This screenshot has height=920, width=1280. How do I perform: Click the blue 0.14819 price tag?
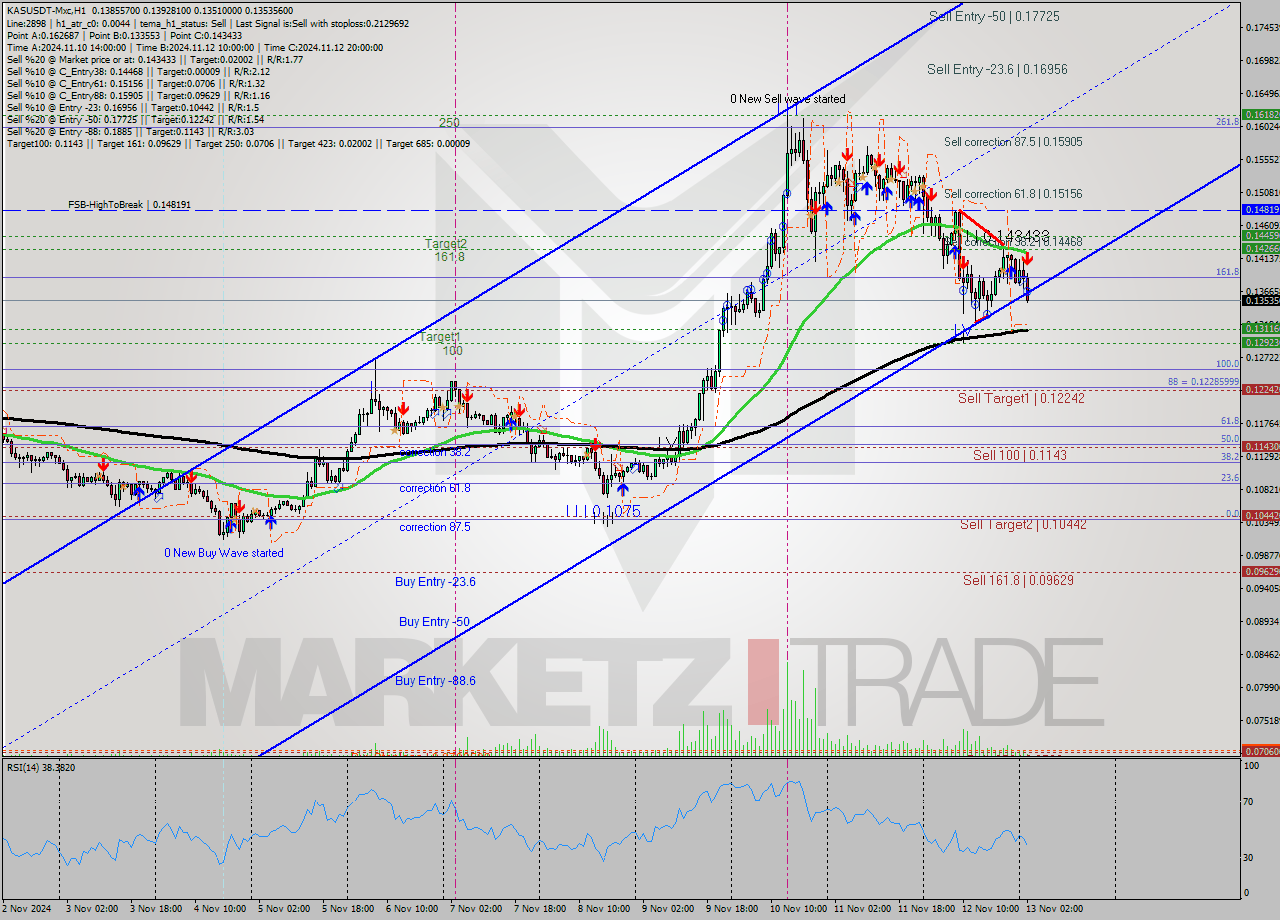coord(1260,210)
